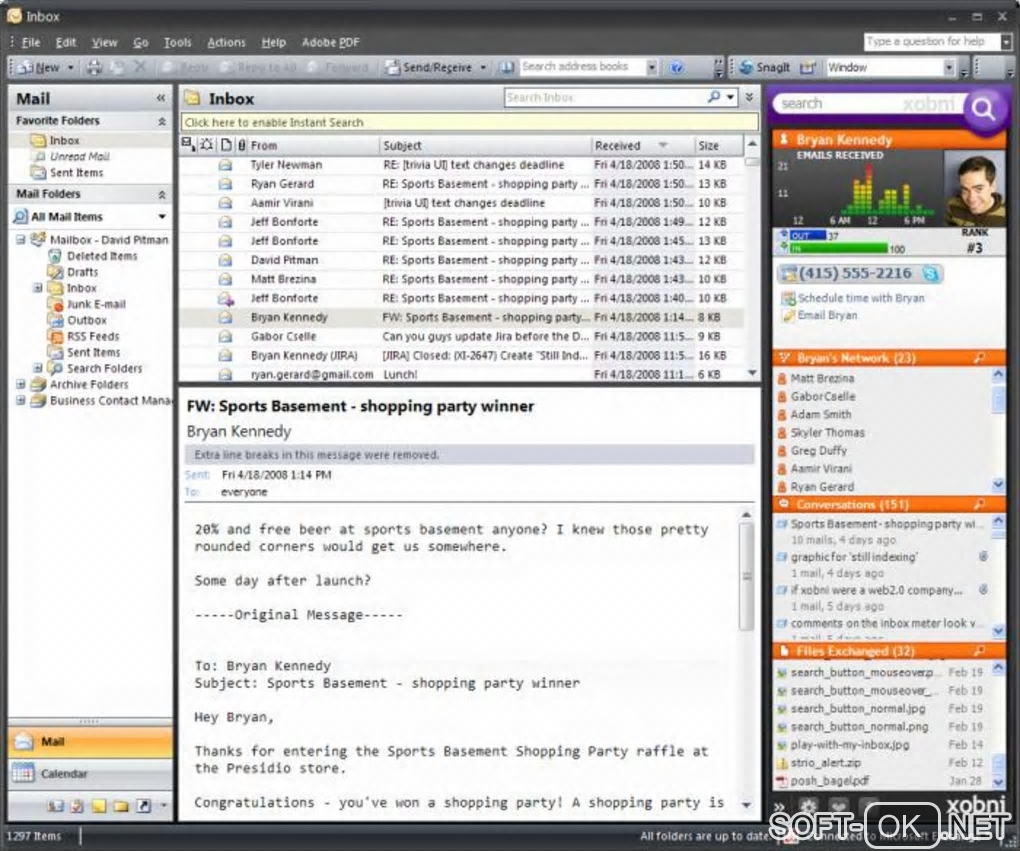Viewport: 1020px width, 851px height.
Task: Open the SnagIt Window profile combo box
Action: [x=890, y=68]
